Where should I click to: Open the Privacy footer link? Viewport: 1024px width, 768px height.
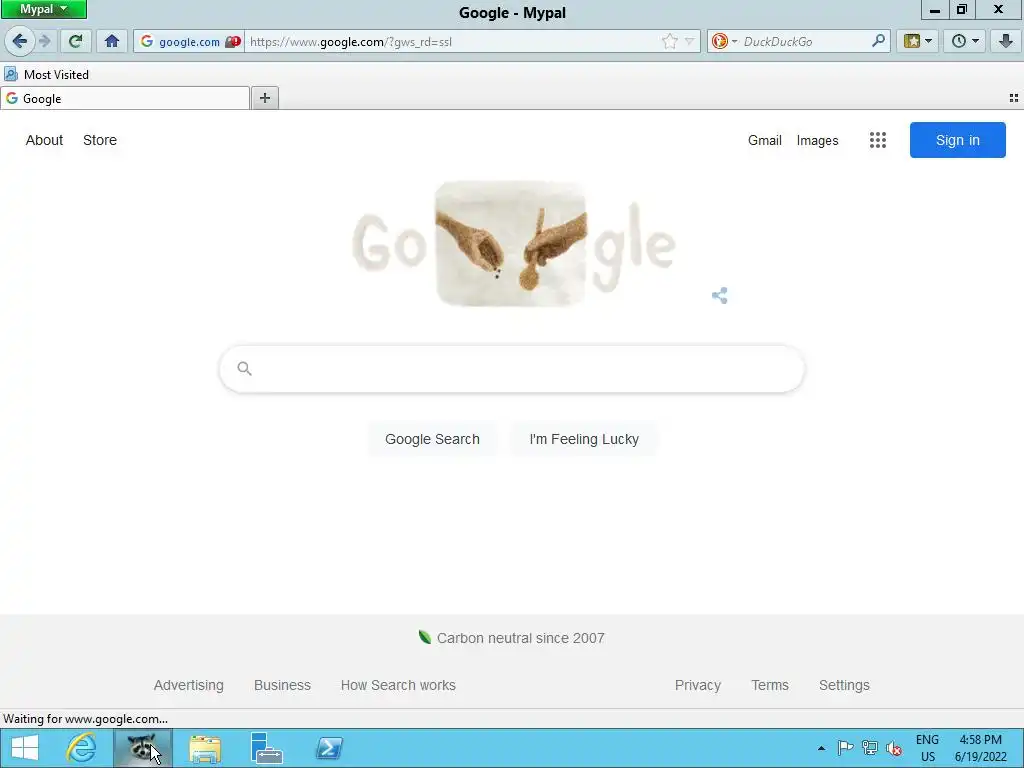tap(697, 685)
